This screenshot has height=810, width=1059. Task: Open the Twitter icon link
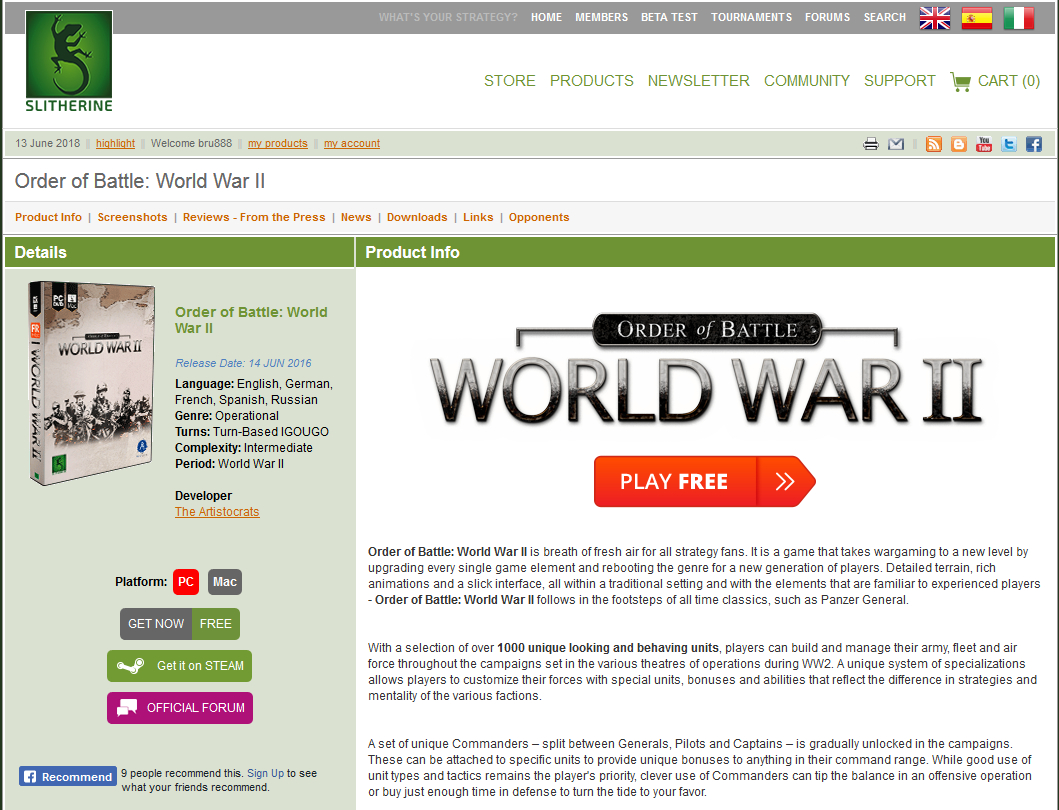[1009, 144]
